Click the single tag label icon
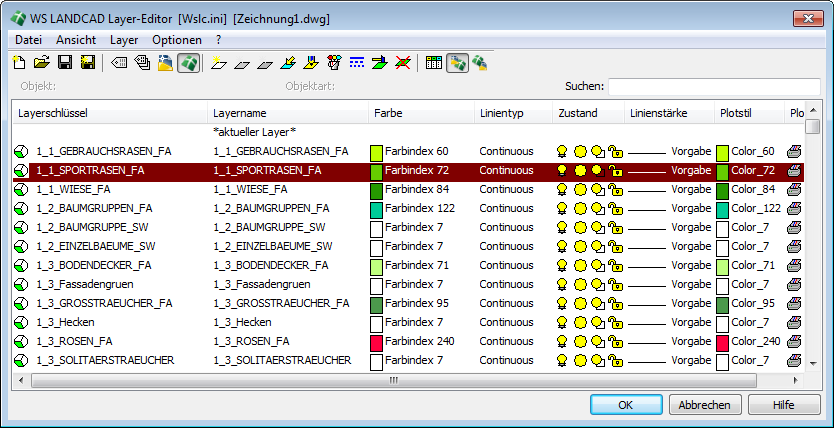Screen dimensions: 834x428 120,63
